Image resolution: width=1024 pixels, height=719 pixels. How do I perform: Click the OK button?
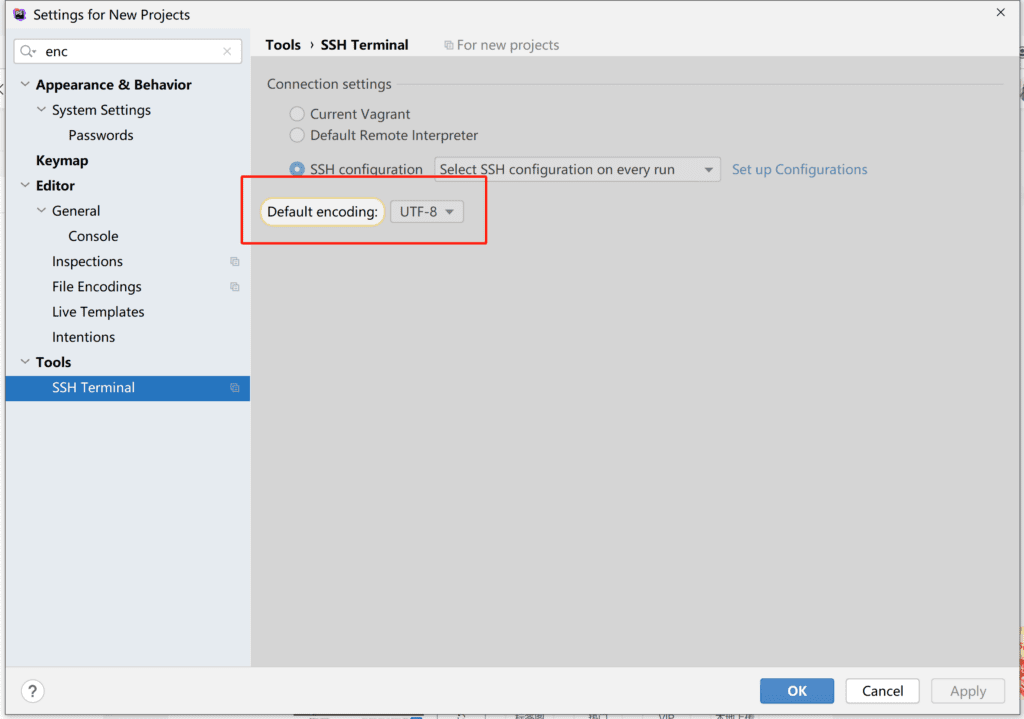[796, 691]
